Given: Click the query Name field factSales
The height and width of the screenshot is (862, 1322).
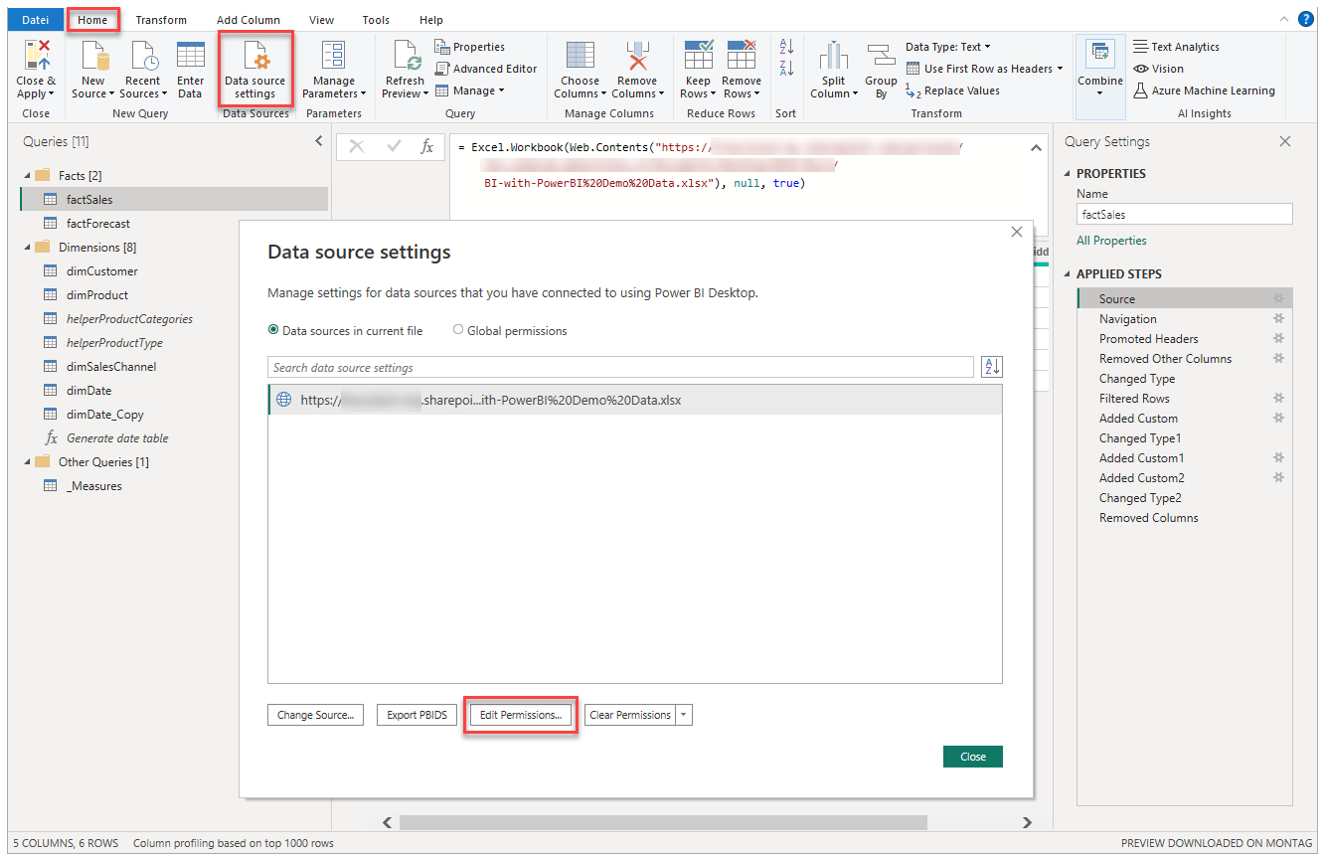Looking at the screenshot, I should point(1185,214).
